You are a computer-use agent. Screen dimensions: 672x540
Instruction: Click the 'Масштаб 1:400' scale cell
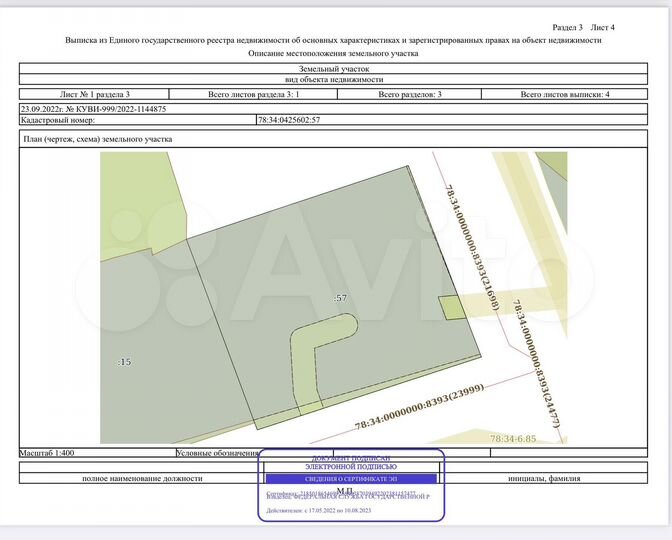pos(48,453)
